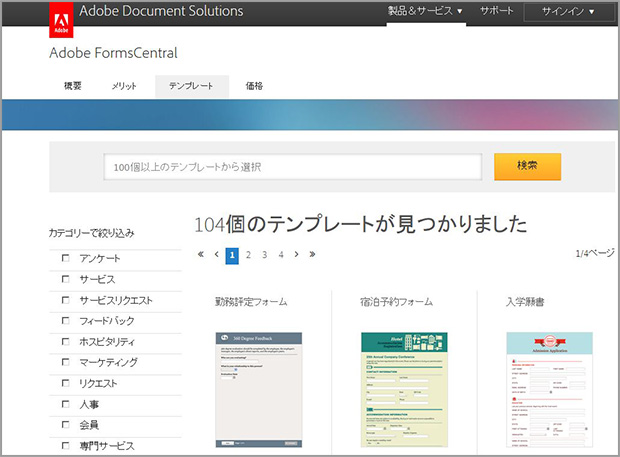Select the ホスピタリティ checkbox

point(66,342)
